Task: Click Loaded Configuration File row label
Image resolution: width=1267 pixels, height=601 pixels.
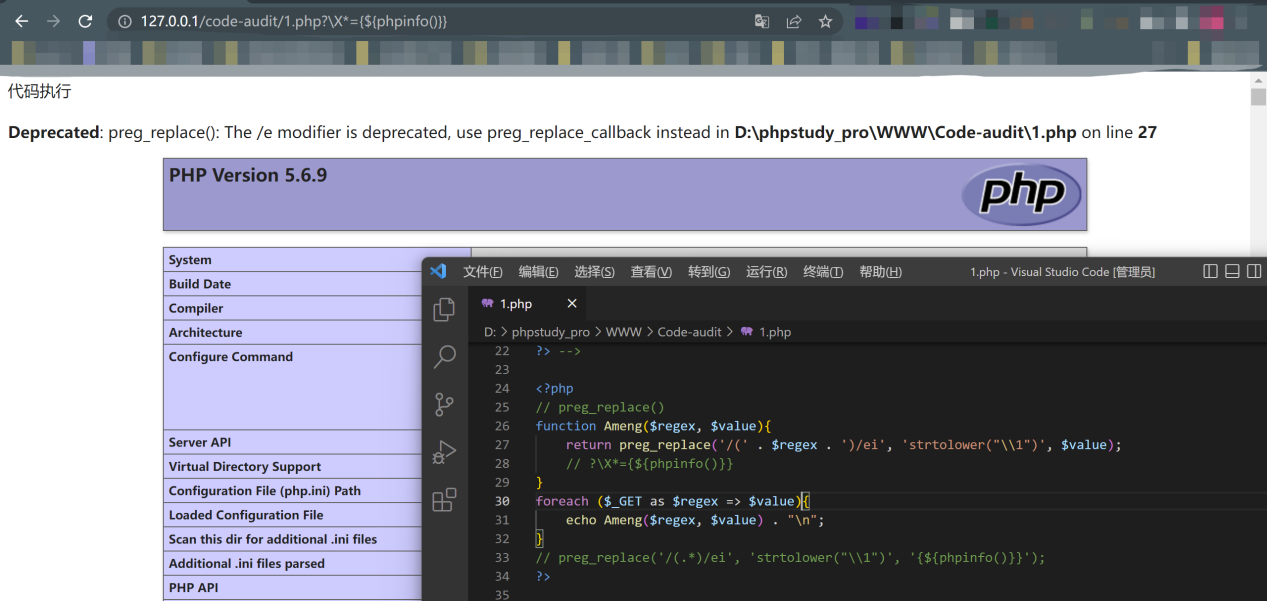Action: coord(246,515)
